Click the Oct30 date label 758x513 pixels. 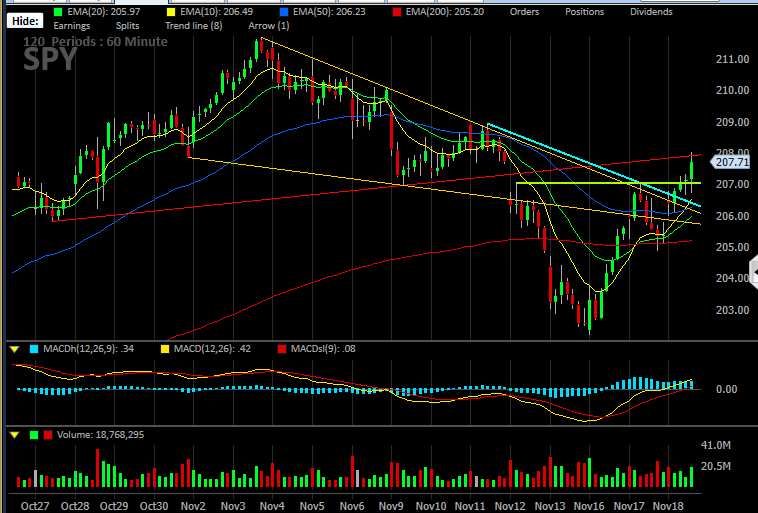tap(154, 506)
